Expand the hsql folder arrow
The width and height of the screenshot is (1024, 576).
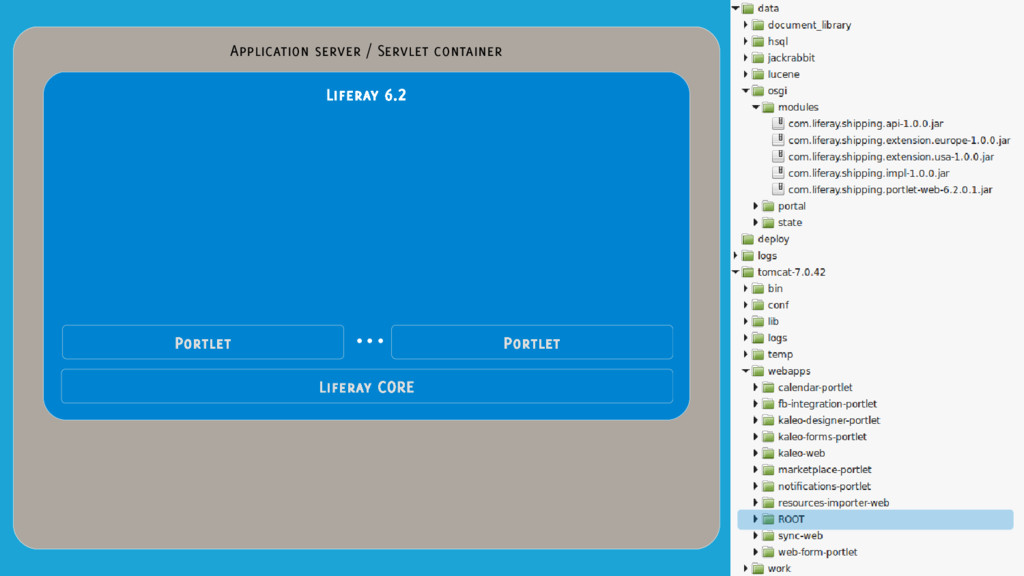coord(746,41)
